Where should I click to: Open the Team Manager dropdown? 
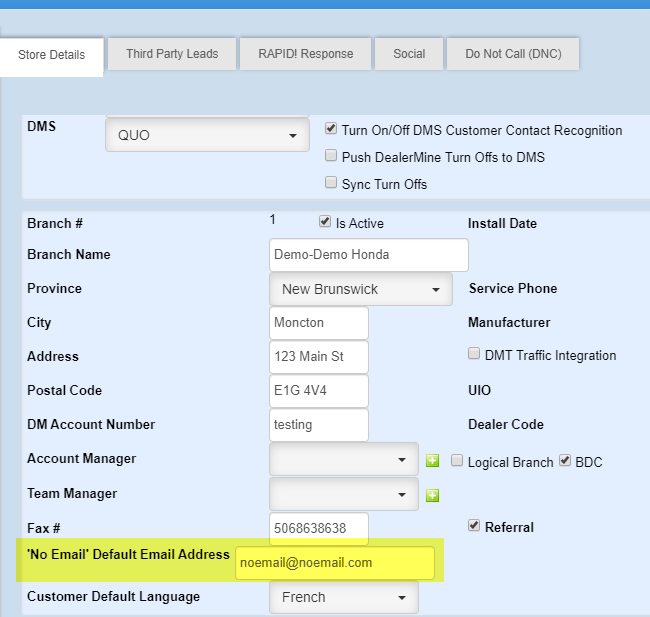tap(344, 494)
